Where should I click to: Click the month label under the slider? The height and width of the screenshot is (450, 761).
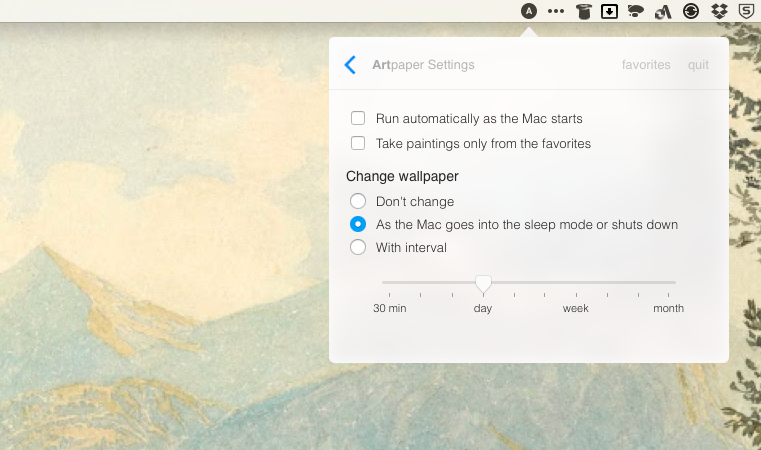tap(668, 308)
